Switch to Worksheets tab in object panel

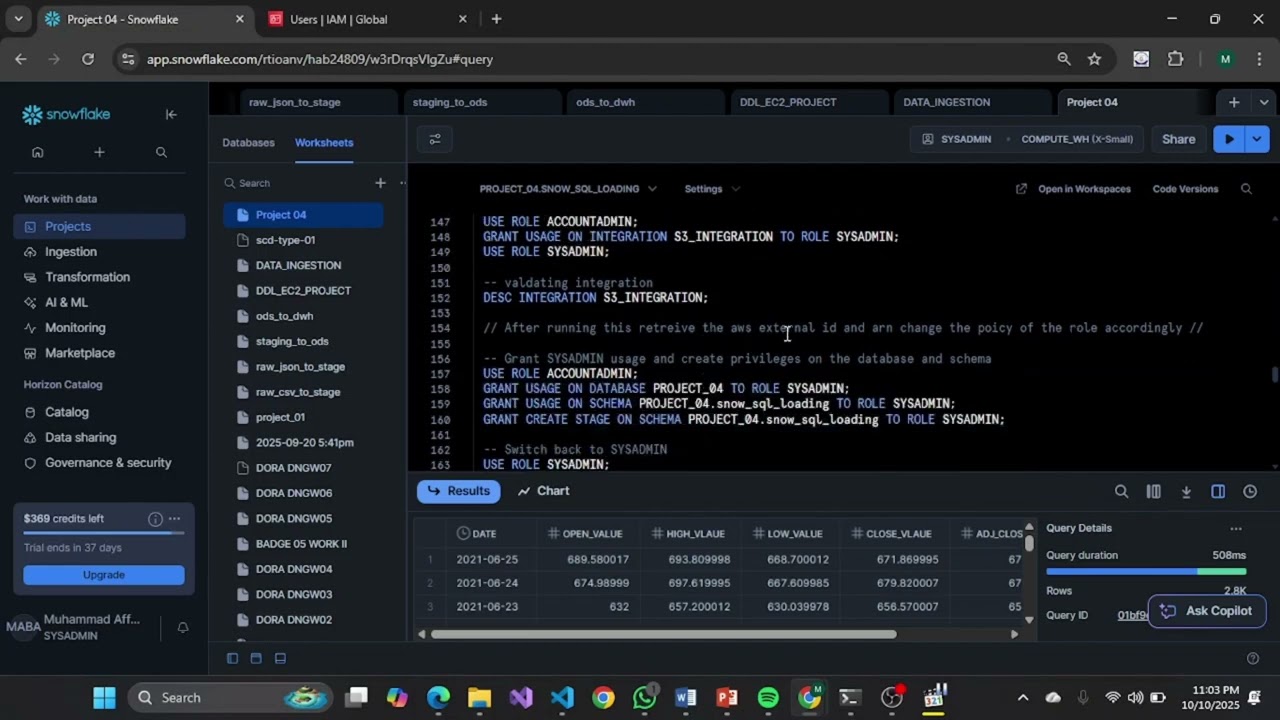tap(324, 142)
